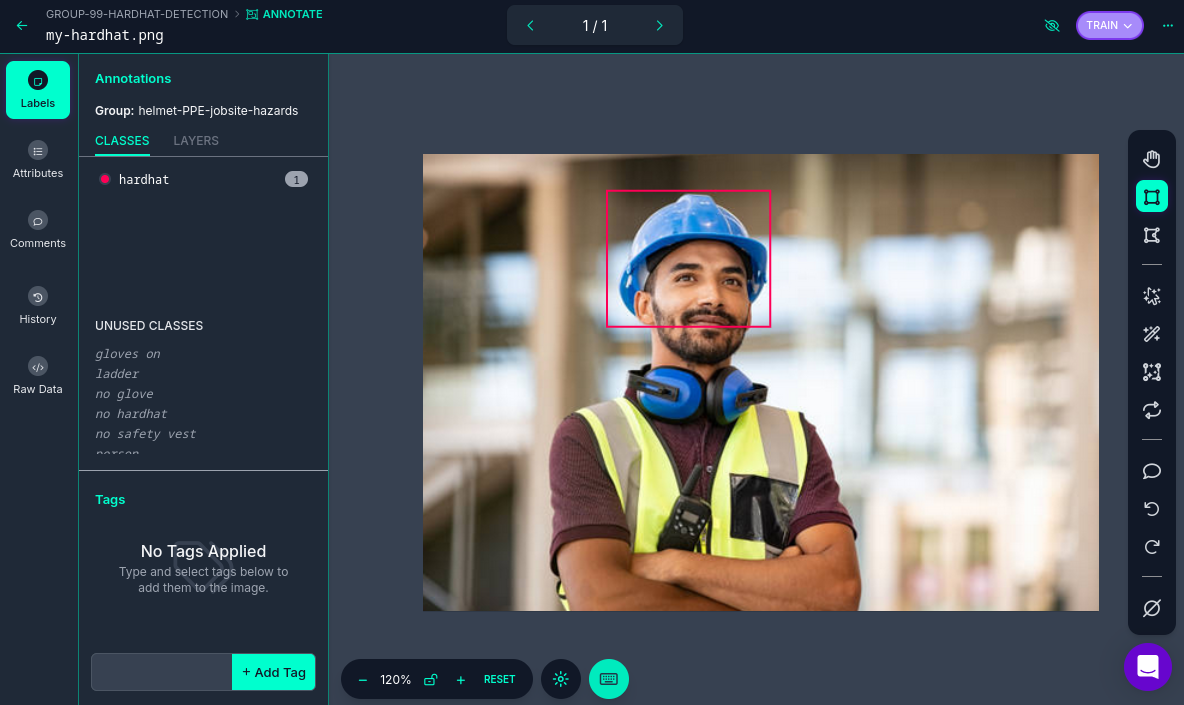
Task: Switch to the CLASSES tab
Action: coord(122,140)
